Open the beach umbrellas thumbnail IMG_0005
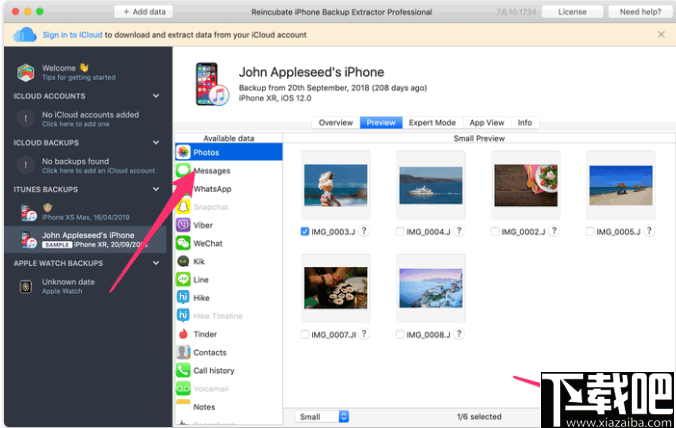The width and height of the screenshot is (676, 428). (621, 185)
